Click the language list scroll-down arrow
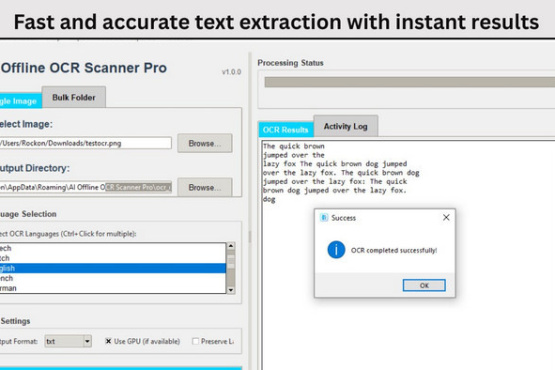The image size is (555, 370). pyautogui.click(x=231, y=290)
